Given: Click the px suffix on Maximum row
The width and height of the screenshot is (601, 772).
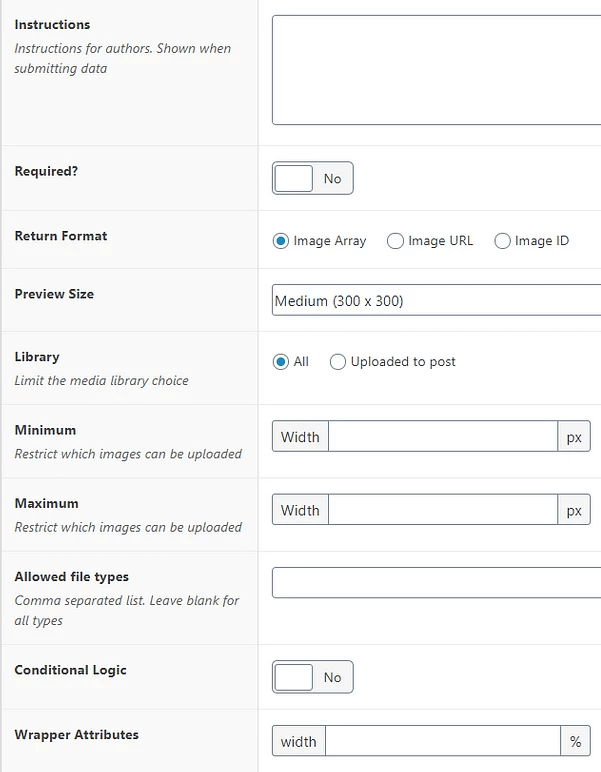Looking at the screenshot, I should tap(574, 510).
